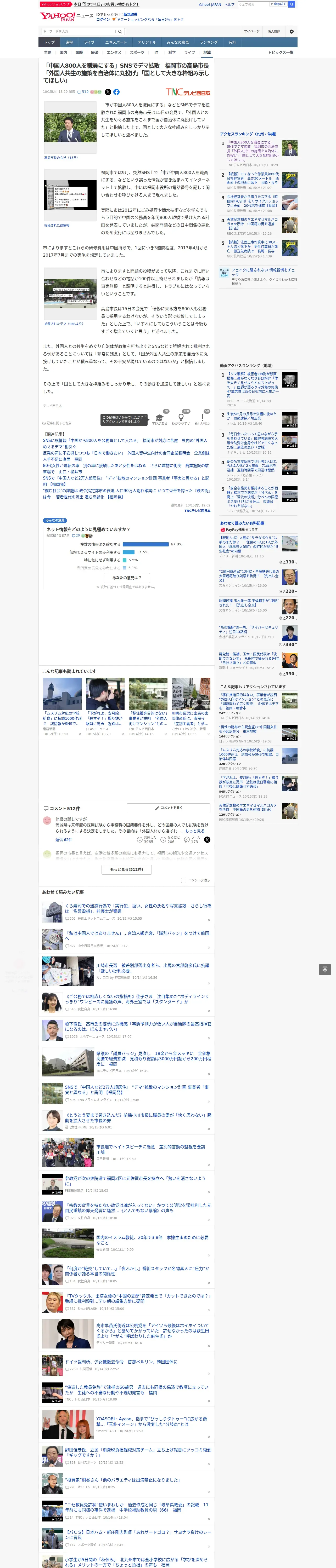The image size is (336, 1568).
Task: Click the first commenter's pink avatar
Action: click(47, 821)
